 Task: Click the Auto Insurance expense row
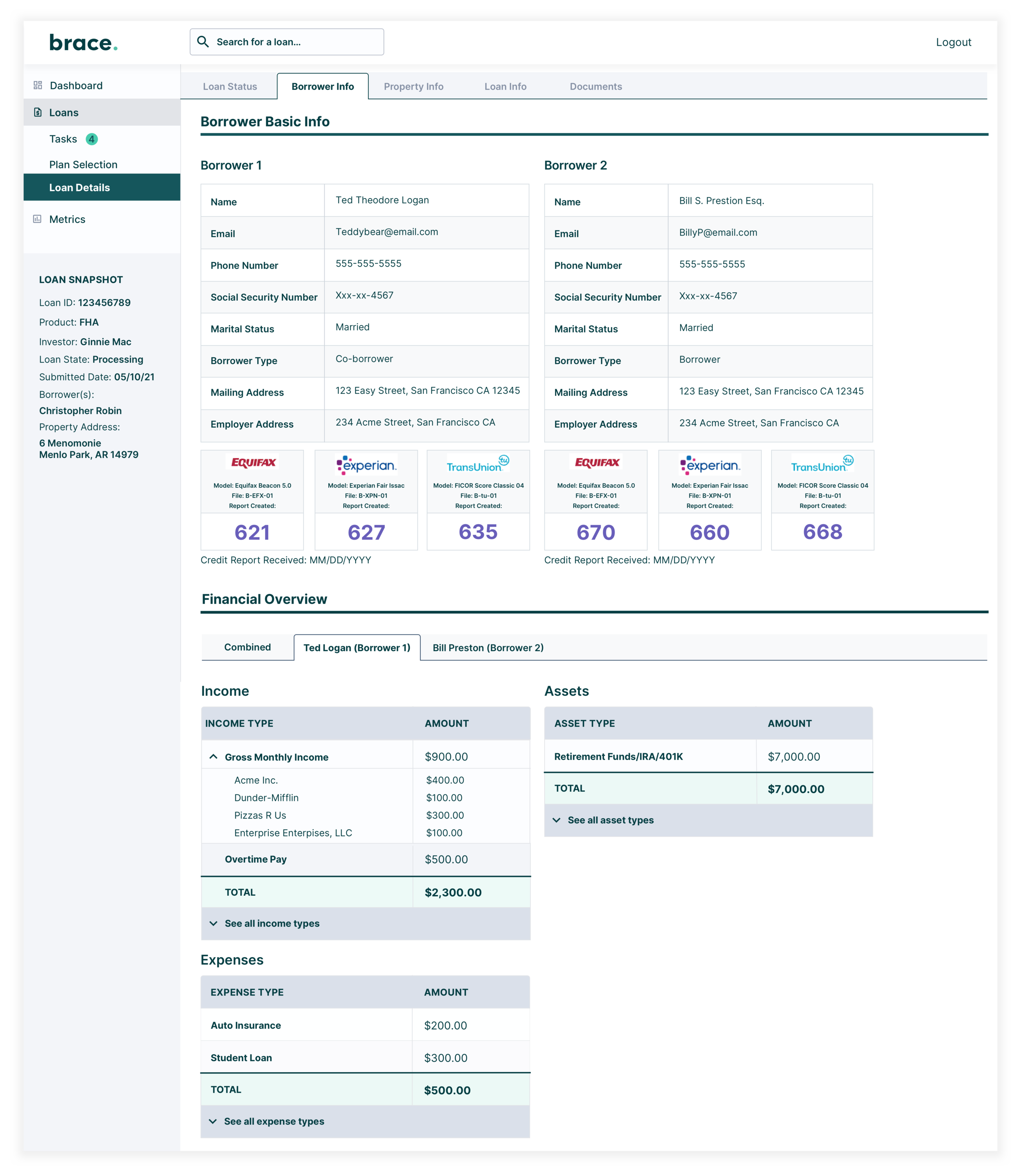pos(365,1025)
